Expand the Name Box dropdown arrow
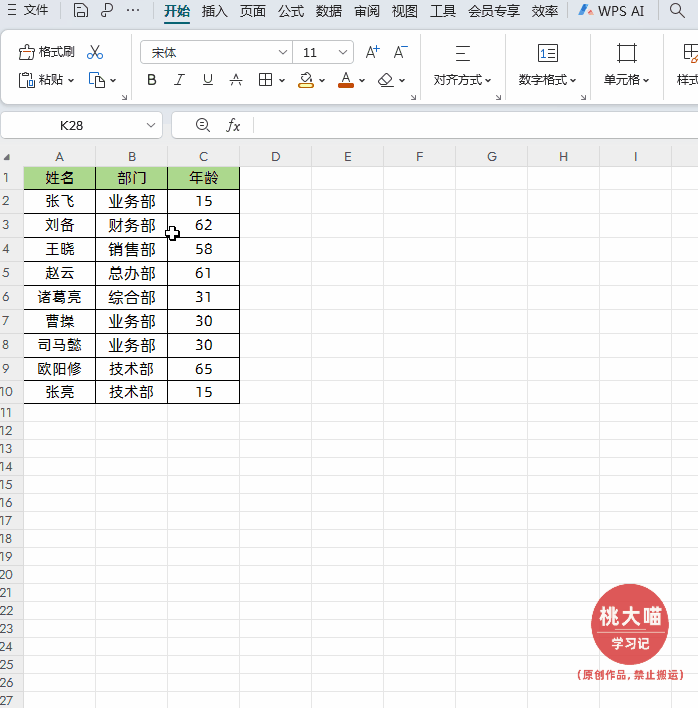 [151, 126]
